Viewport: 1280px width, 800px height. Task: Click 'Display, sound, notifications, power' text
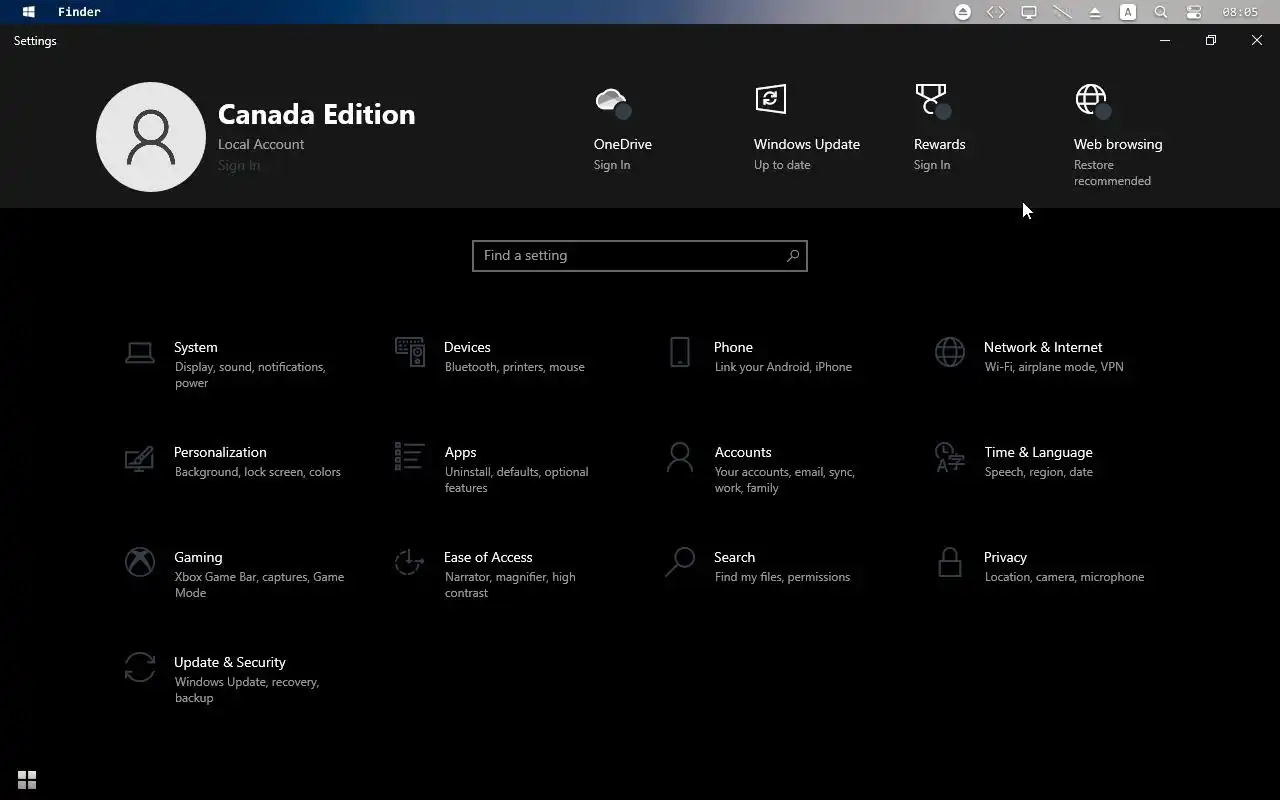click(x=250, y=375)
